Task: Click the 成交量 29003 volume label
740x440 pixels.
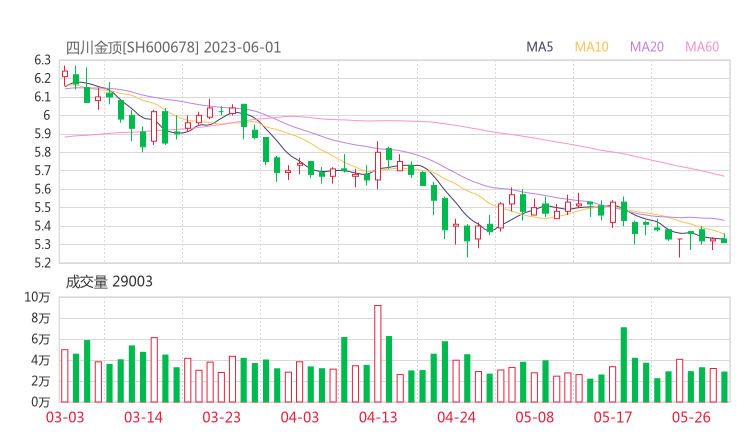Action: click(109, 282)
